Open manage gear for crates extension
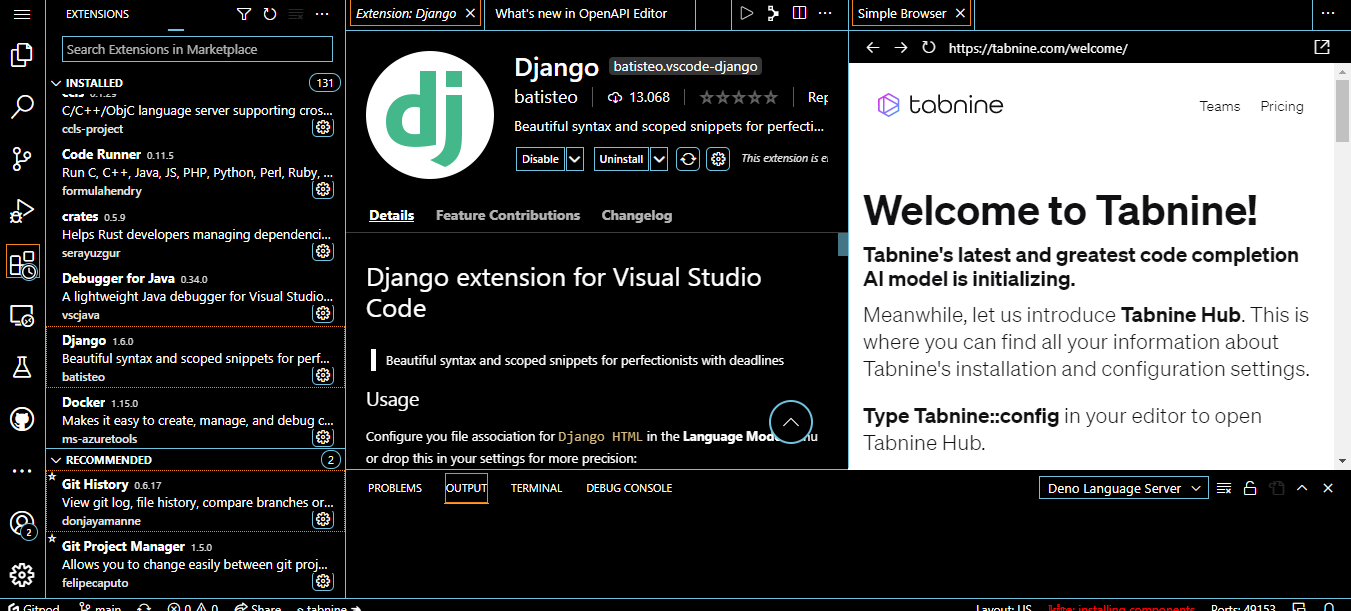This screenshot has width=1351, height=611. [x=323, y=251]
